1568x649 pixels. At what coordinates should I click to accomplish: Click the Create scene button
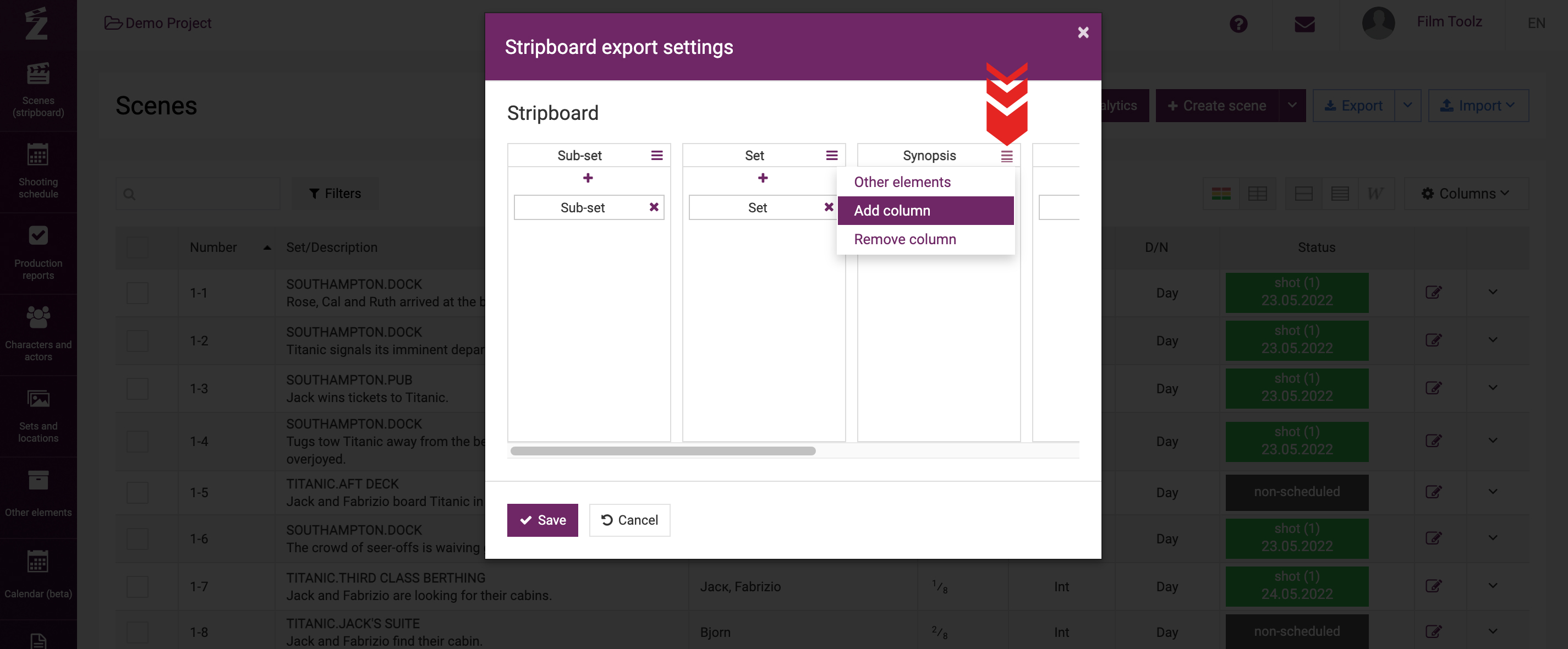coord(1217,105)
